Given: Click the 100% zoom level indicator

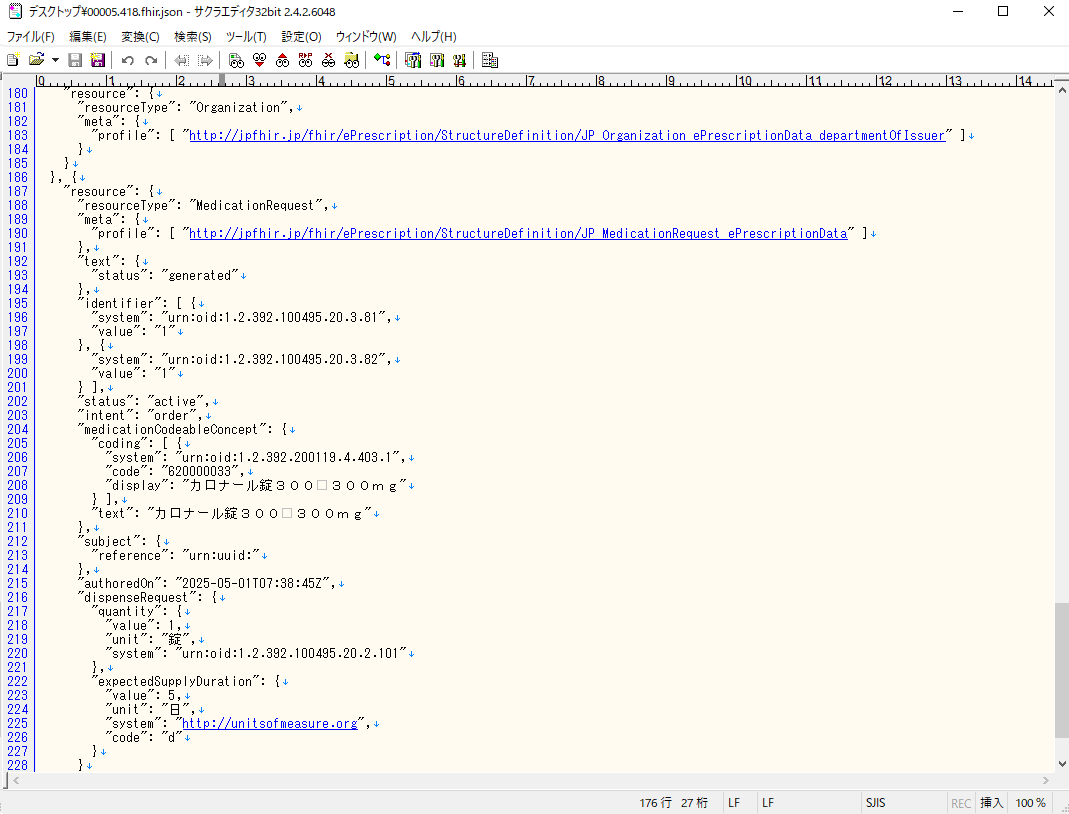Looking at the screenshot, I should 1030,803.
